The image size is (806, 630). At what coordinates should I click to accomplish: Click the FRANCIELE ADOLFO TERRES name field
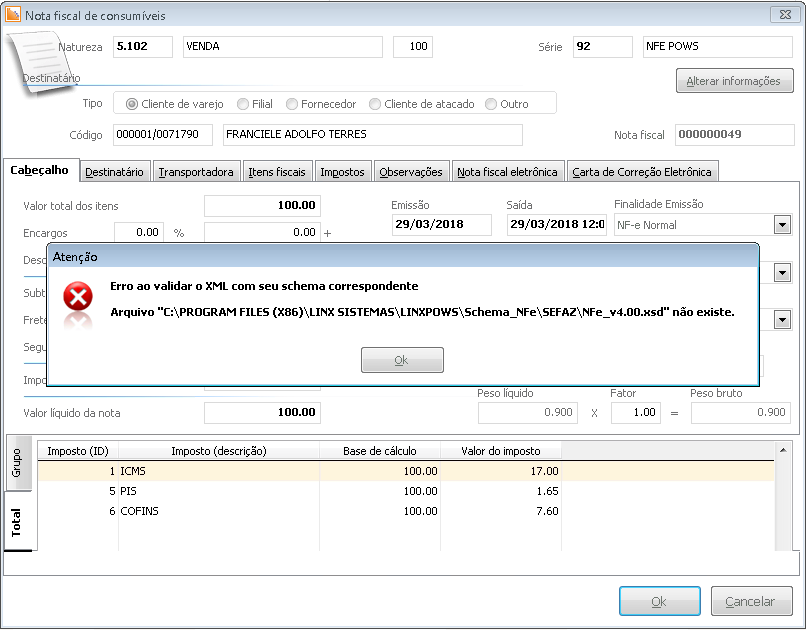[373, 135]
